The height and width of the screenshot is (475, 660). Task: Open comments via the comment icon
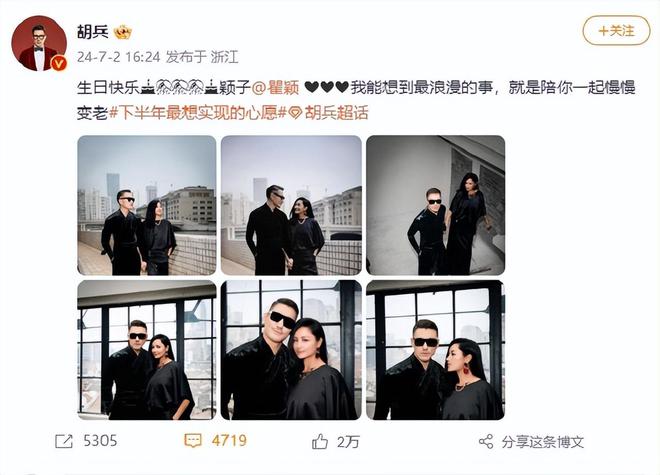193,441
